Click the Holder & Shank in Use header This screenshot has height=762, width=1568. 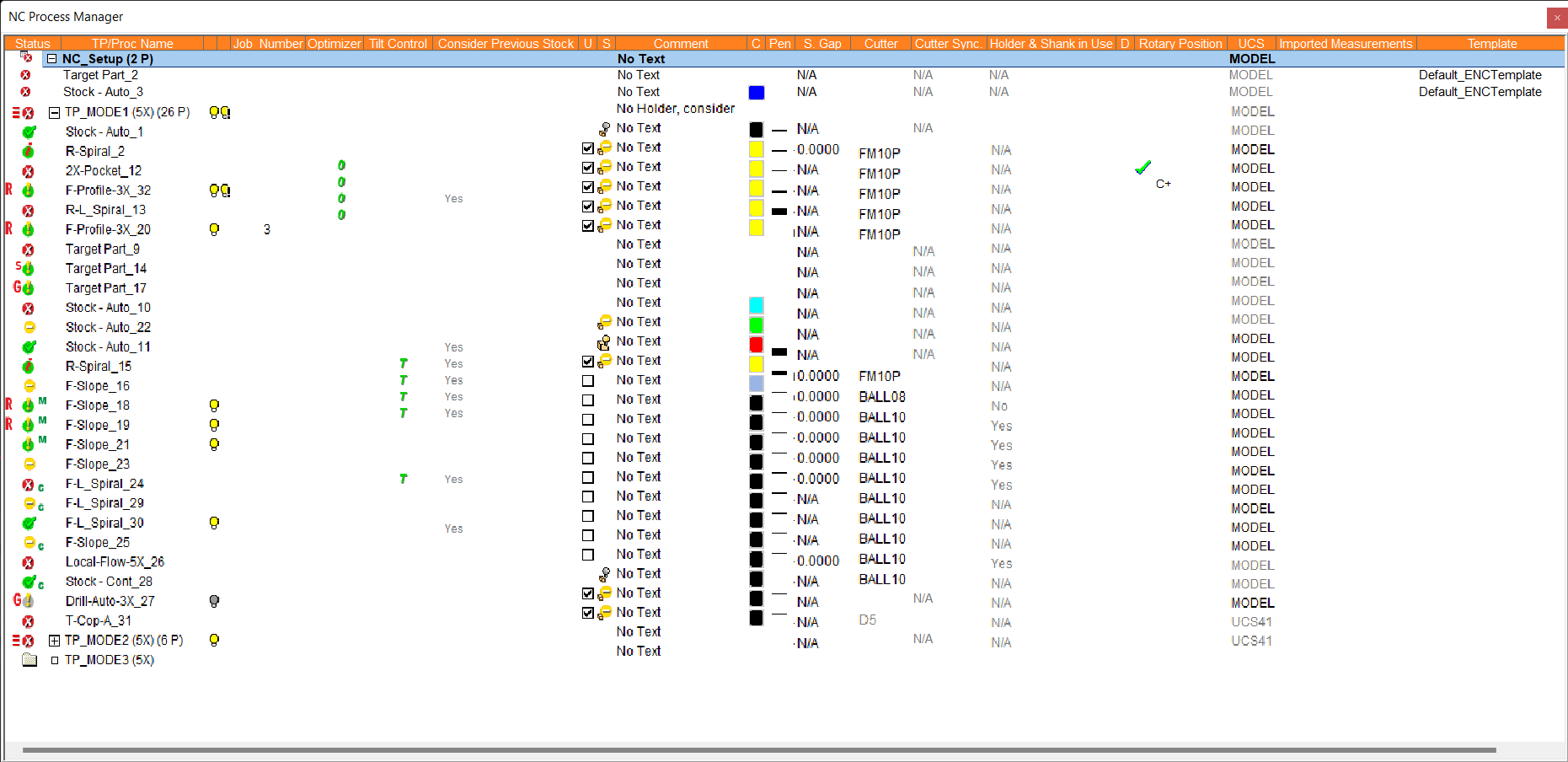(x=1051, y=44)
